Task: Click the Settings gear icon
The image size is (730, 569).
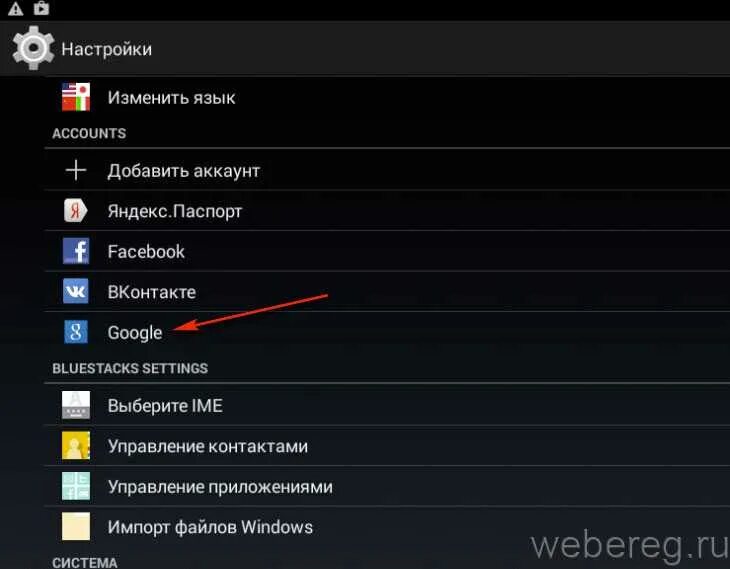Action: [33, 48]
